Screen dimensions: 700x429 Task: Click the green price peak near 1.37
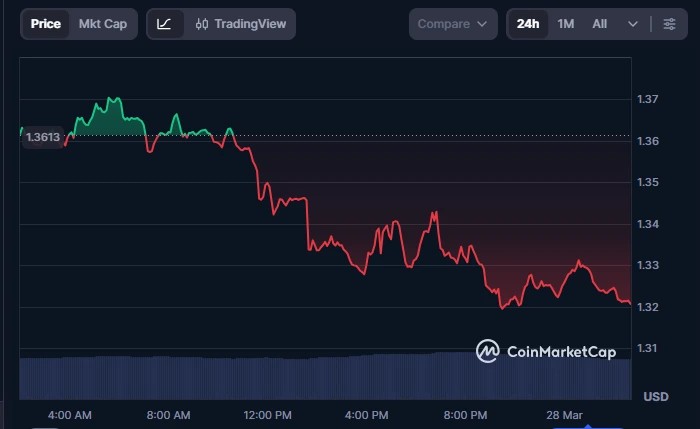tap(113, 100)
